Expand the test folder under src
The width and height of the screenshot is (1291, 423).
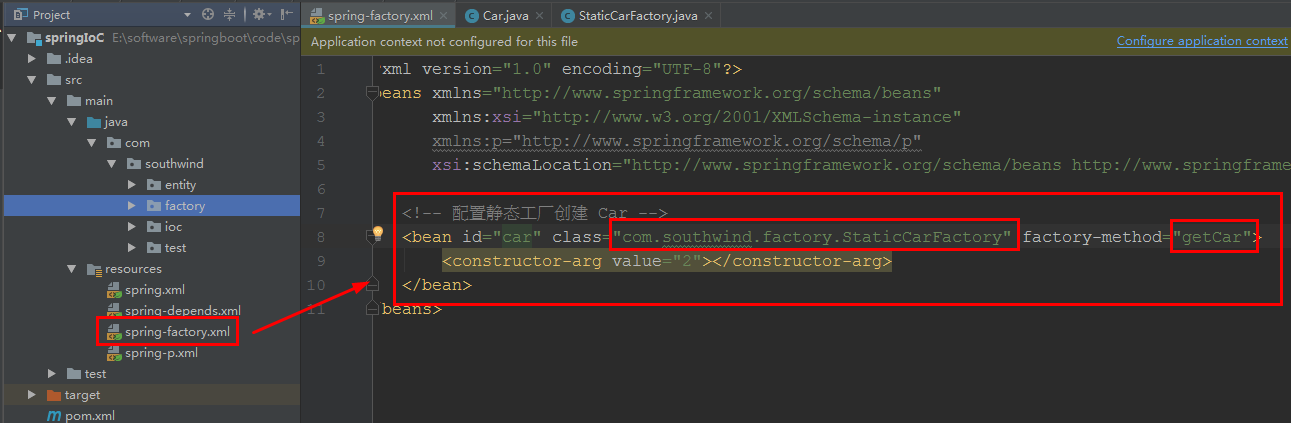pos(52,374)
